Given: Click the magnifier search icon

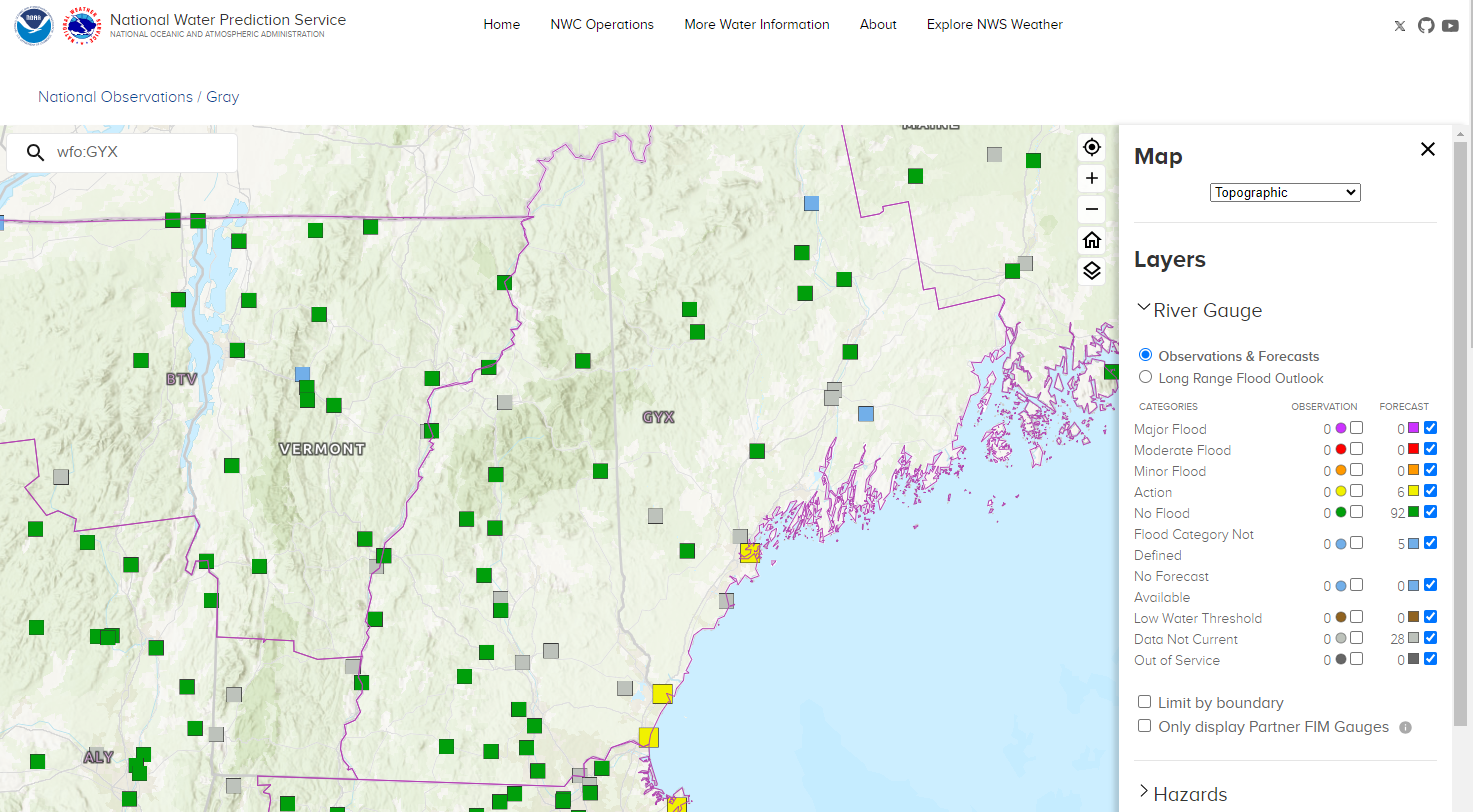Looking at the screenshot, I should [x=35, y=153].
